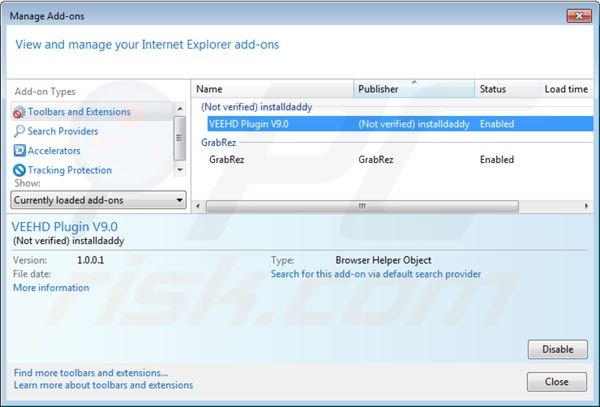Click the VEEHD Plugin V9.0 details heading

click(65, 226)
